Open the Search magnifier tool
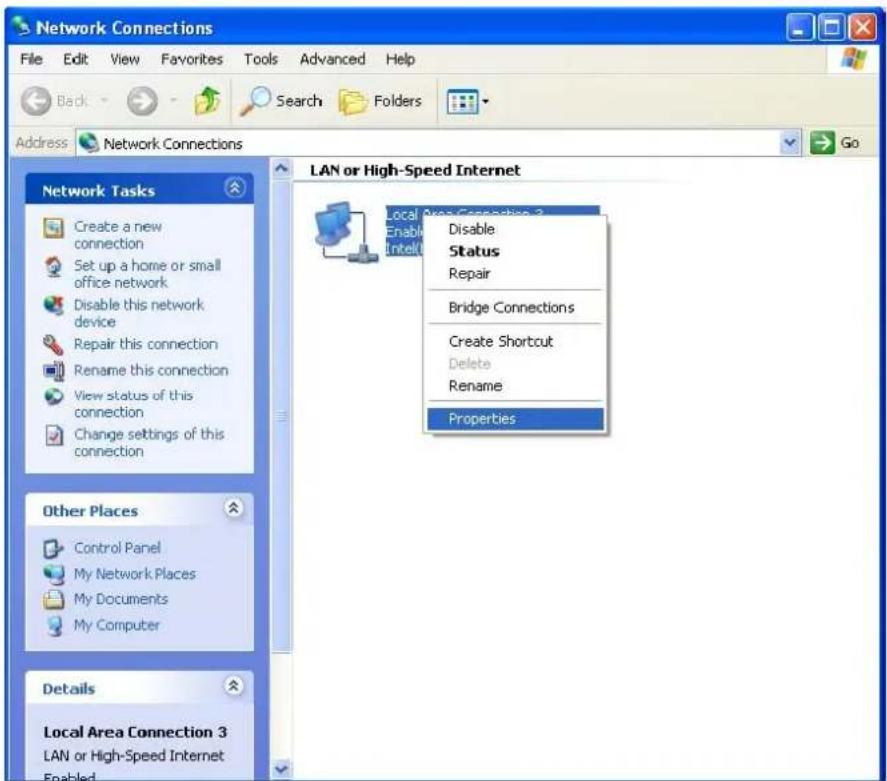The width and height of the screenshot is (887, 781). pyautogui.click(x=281, y=101)
